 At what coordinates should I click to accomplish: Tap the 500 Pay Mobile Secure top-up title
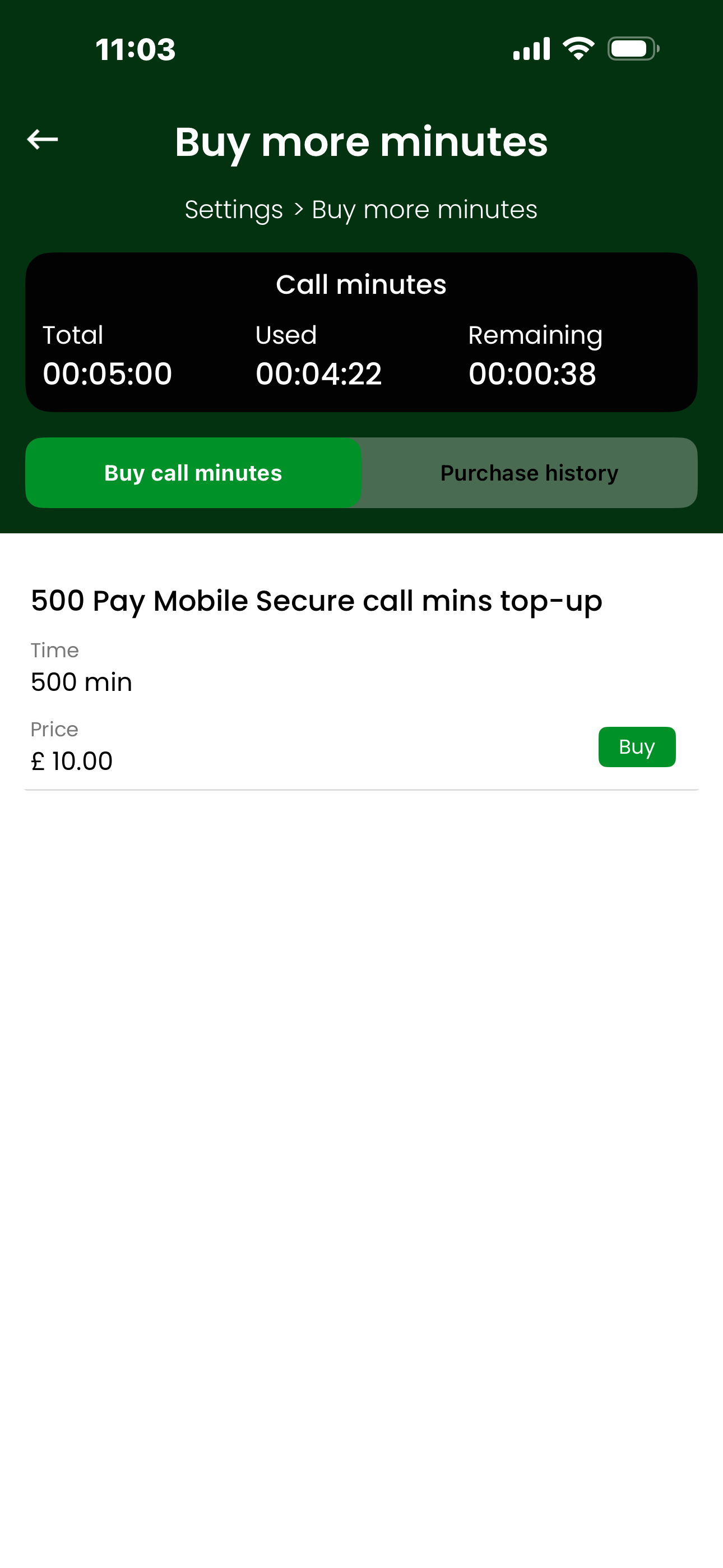tap(317, 601)
